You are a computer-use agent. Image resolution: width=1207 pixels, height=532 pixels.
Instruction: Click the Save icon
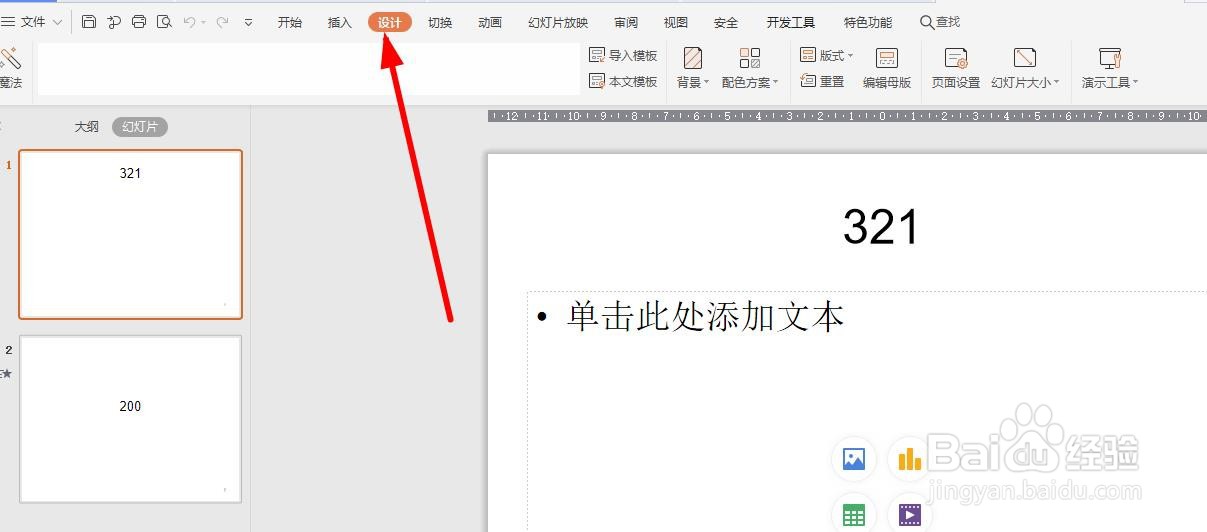pyautogui.click(x=89, y=22)
